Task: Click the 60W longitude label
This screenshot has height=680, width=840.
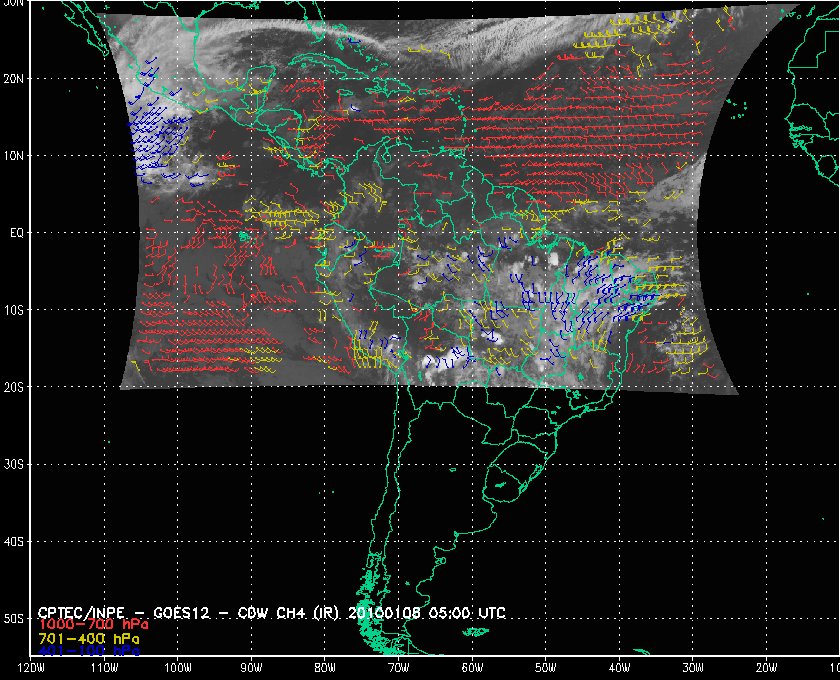Action: [x=472, y=668]
